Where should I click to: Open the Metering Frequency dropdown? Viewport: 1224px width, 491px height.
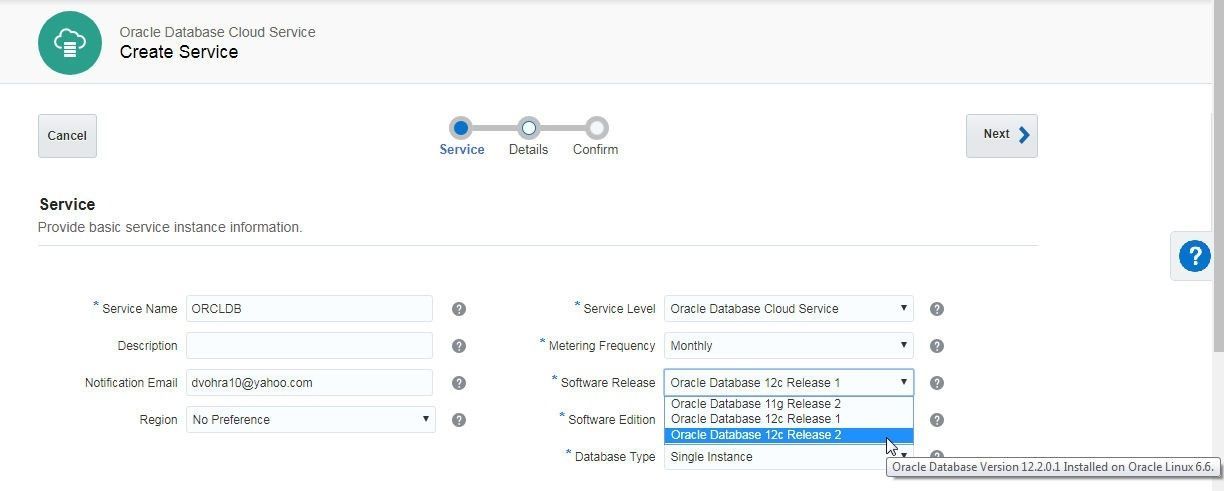click(x=788, y=346)
